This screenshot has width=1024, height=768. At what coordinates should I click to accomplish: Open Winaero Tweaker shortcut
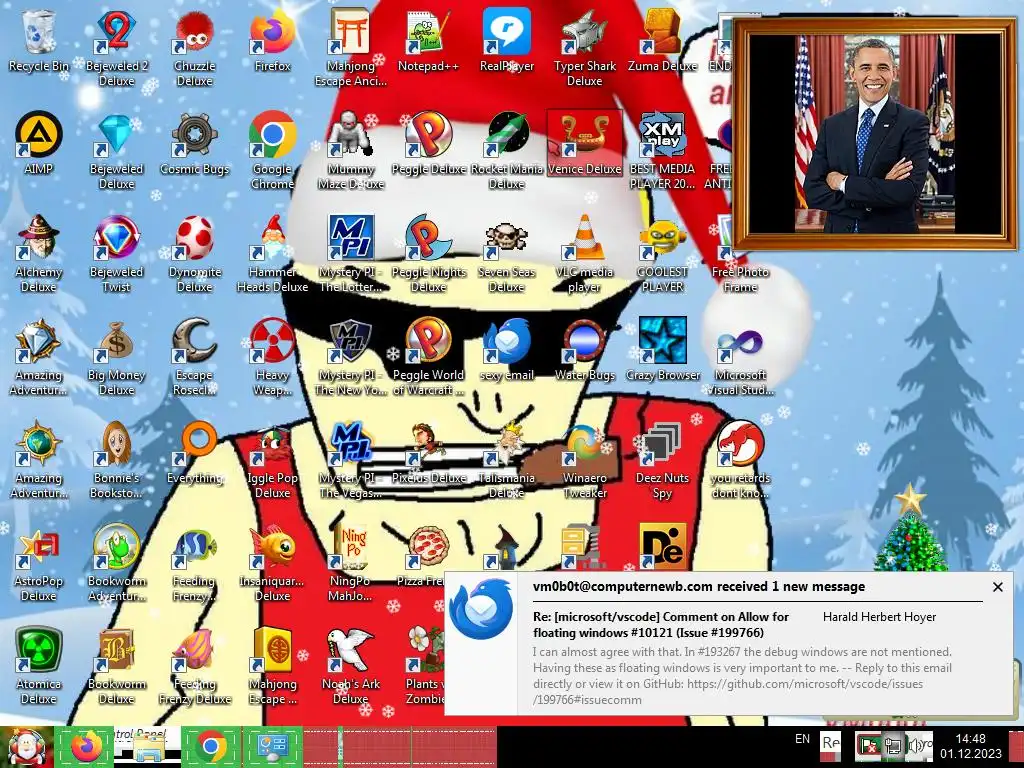584,460
